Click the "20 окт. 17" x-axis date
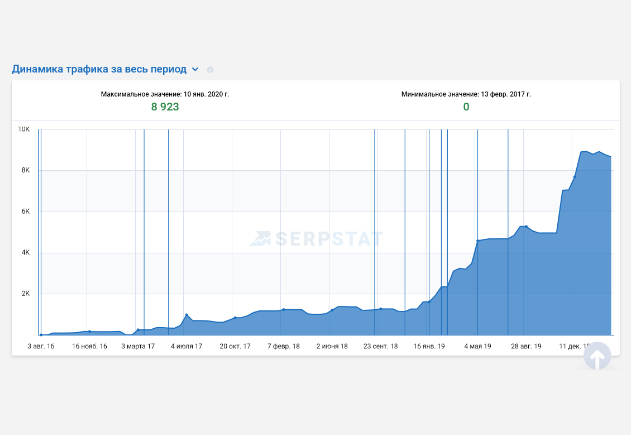 [x=235, y=346]
